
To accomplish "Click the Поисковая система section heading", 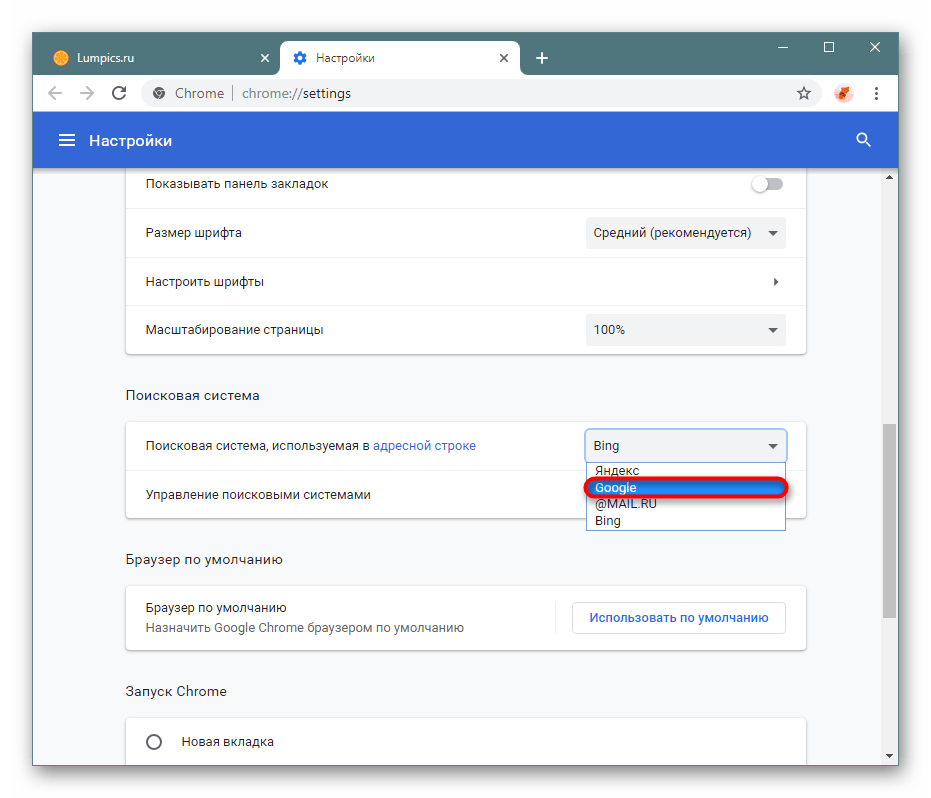I will pyautogui.click(x=192, y=395).
